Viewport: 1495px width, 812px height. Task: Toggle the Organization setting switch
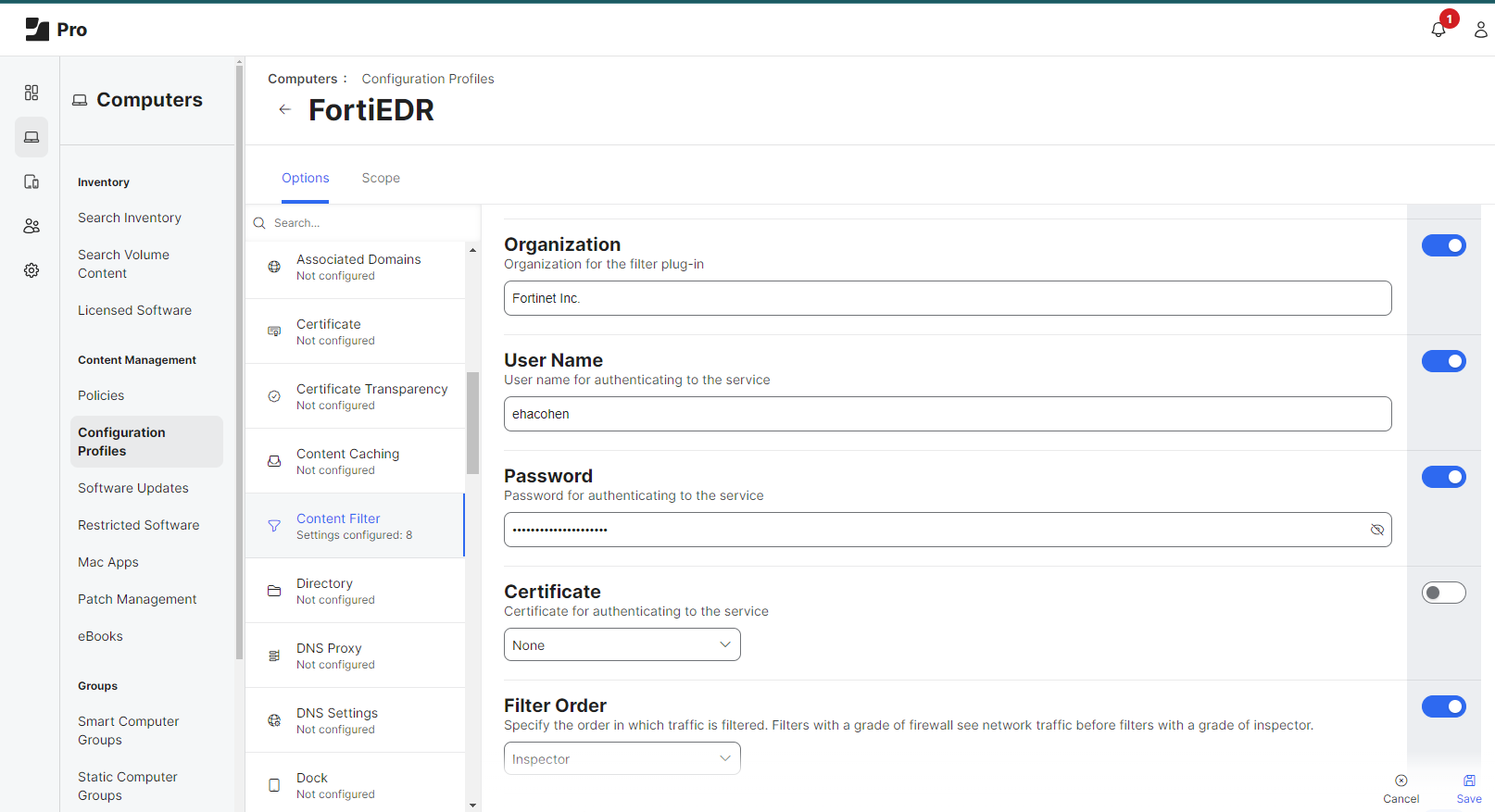coord(1444,245)
